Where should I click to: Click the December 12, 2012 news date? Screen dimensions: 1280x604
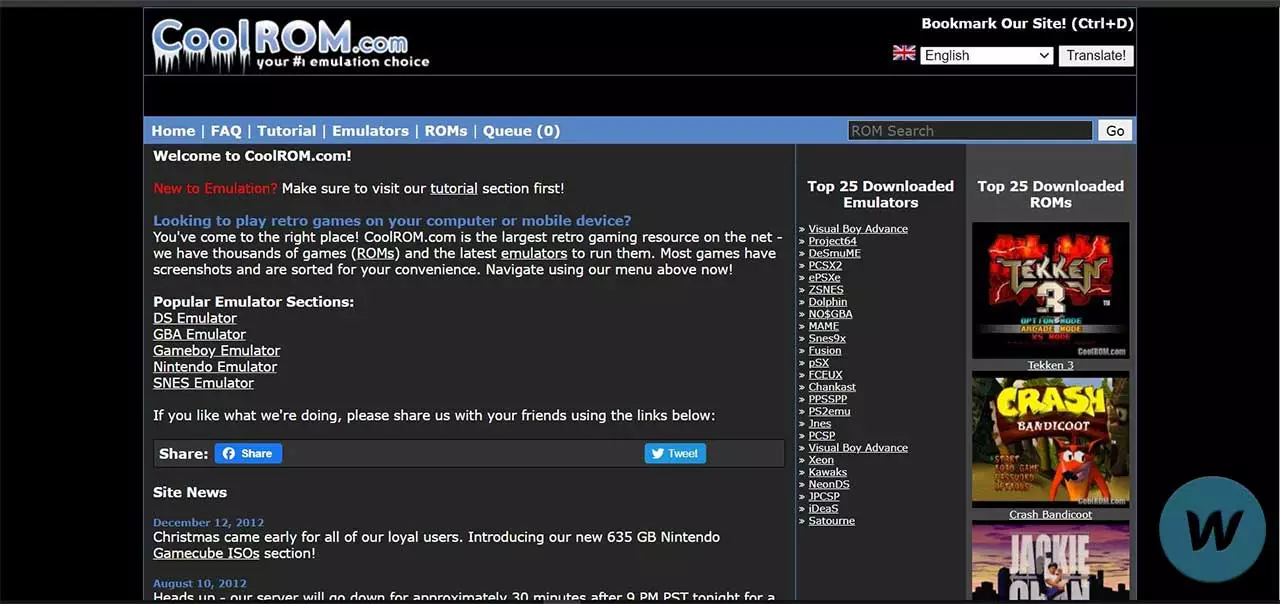click(x=208, y=522)
